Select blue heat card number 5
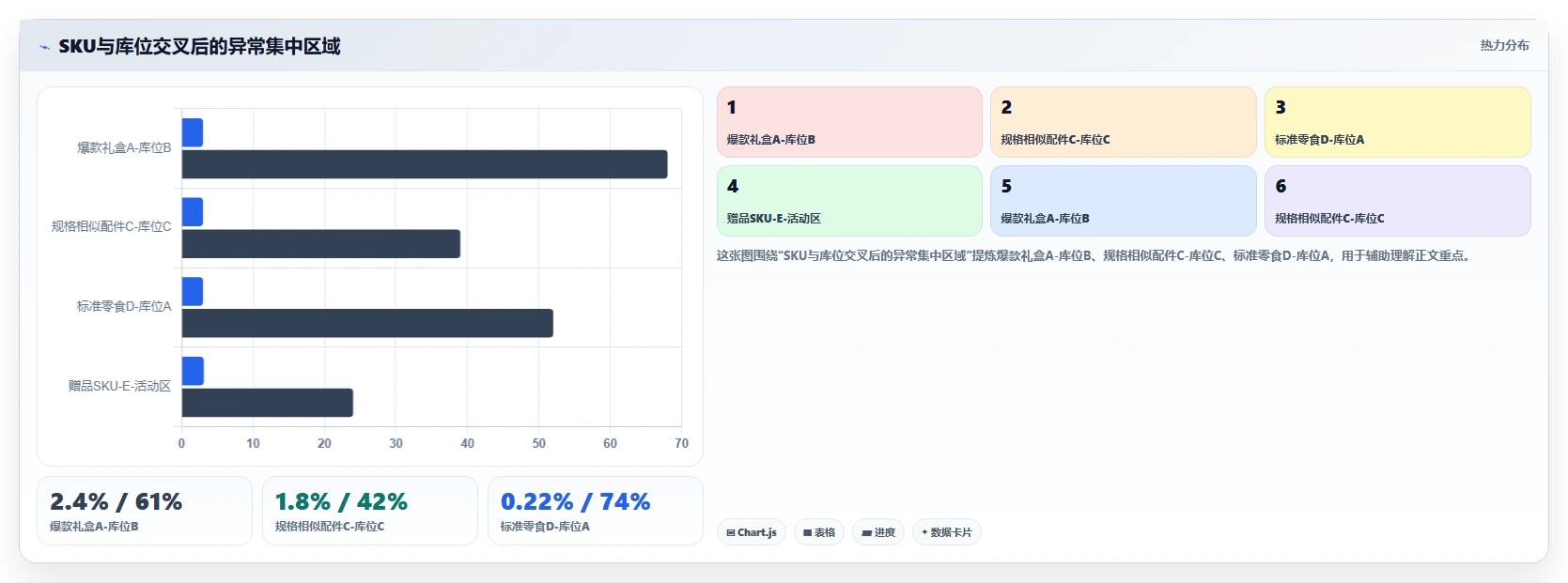This screenshot has width=1568, height=583. 1124,201
